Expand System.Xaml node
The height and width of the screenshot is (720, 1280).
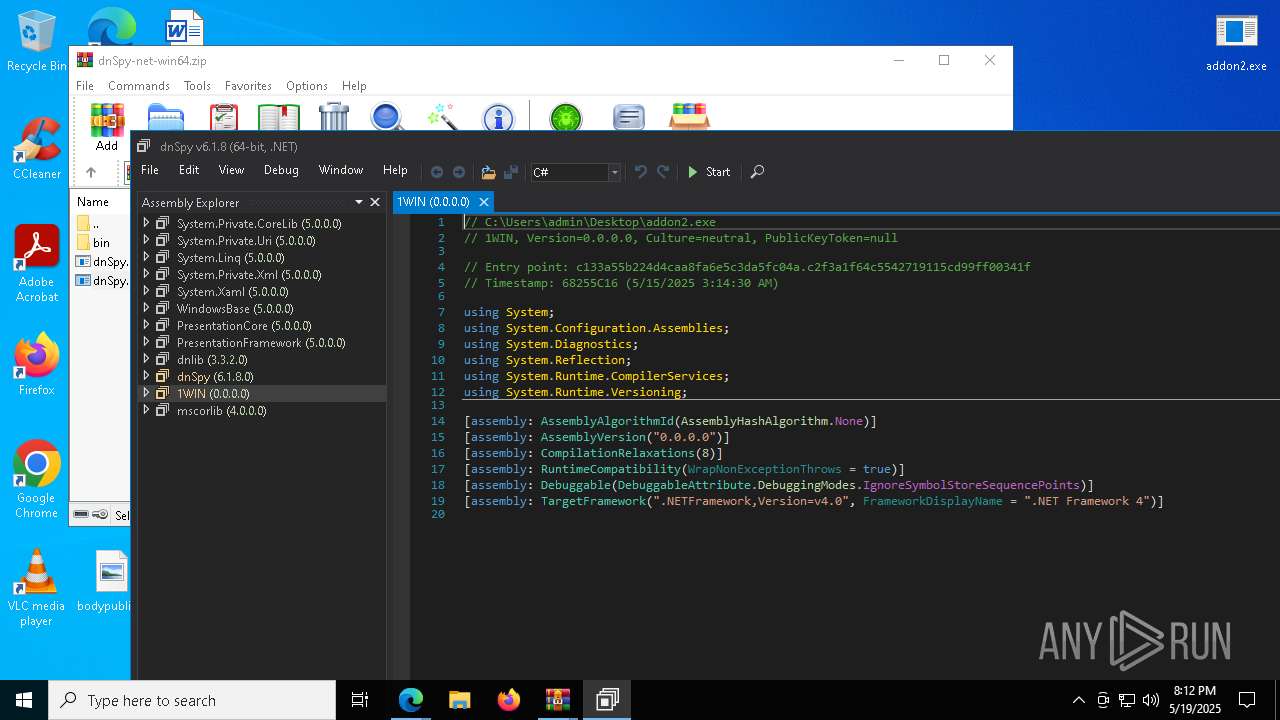(146, 291)
